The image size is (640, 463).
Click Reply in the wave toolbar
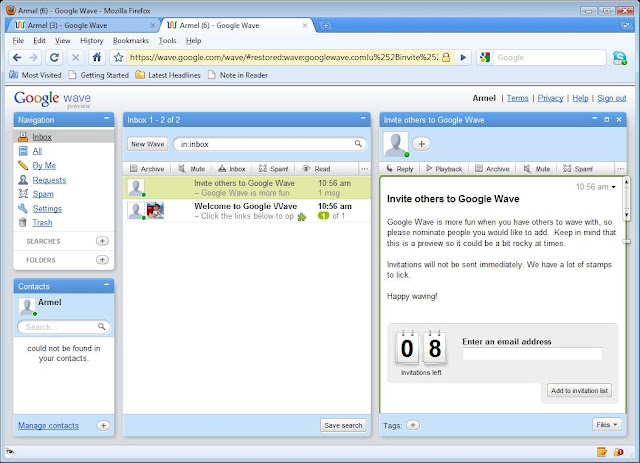pos(400,169)
